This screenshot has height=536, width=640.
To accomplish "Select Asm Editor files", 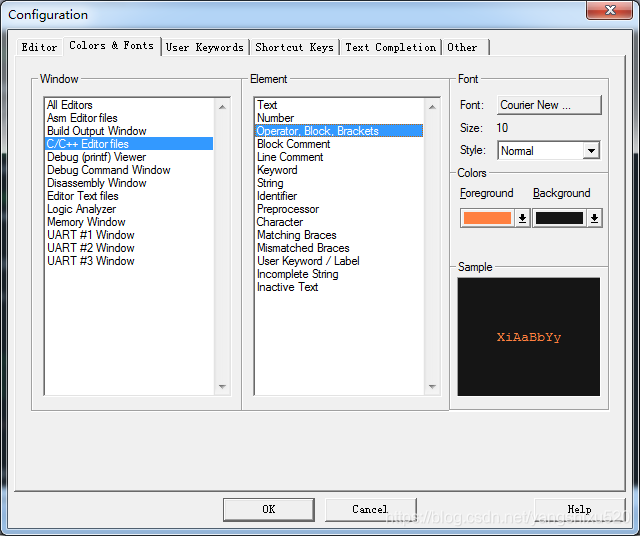I will (x=129, y=118).
